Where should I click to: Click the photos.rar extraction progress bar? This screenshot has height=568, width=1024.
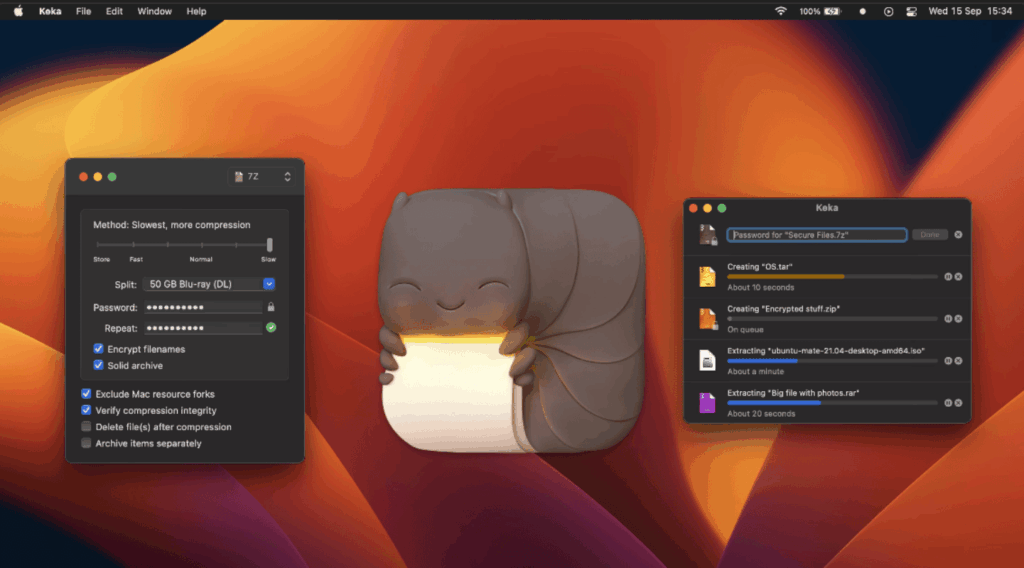tap(833, 403)
